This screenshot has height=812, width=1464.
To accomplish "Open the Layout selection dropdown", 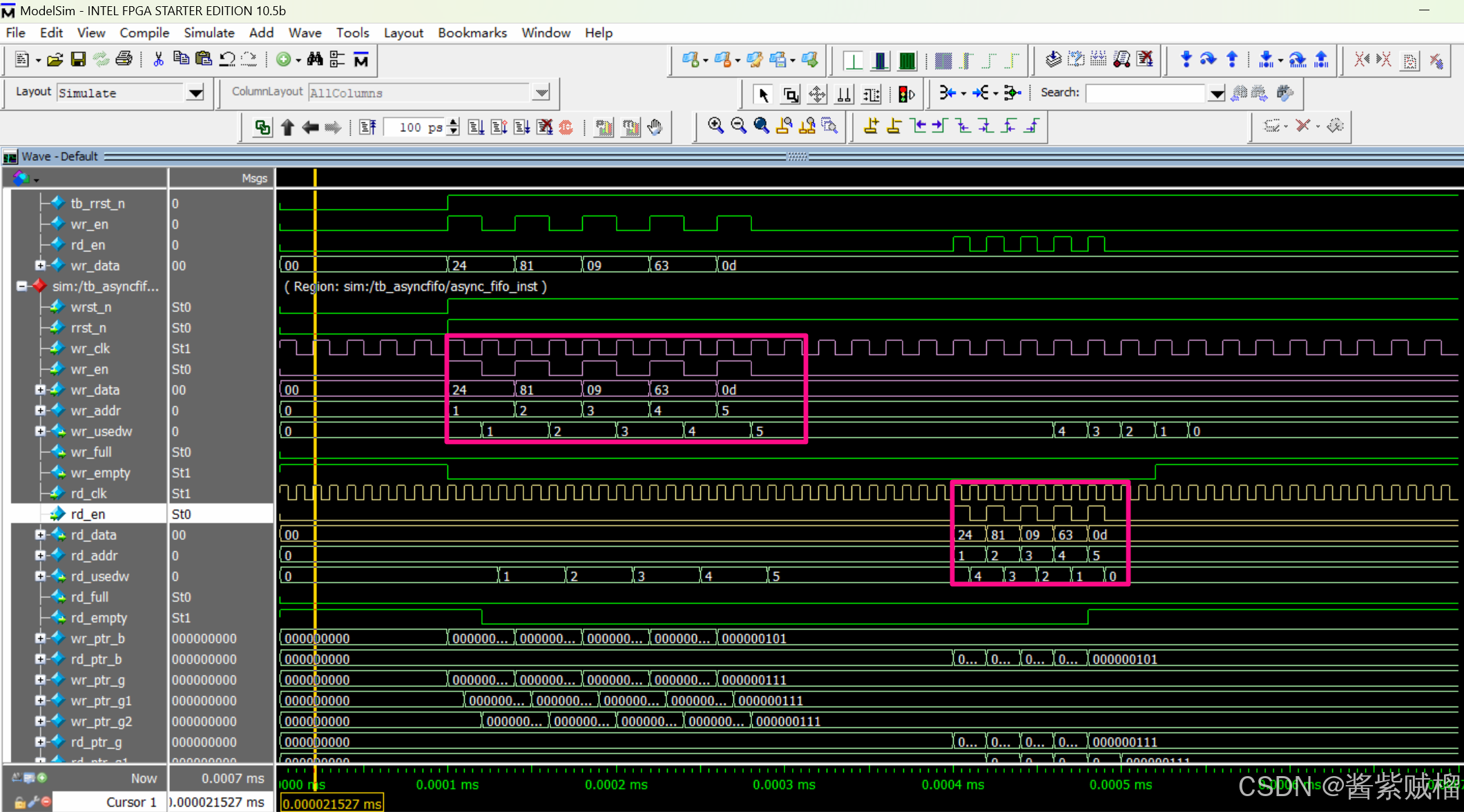I will pos(196,93).
